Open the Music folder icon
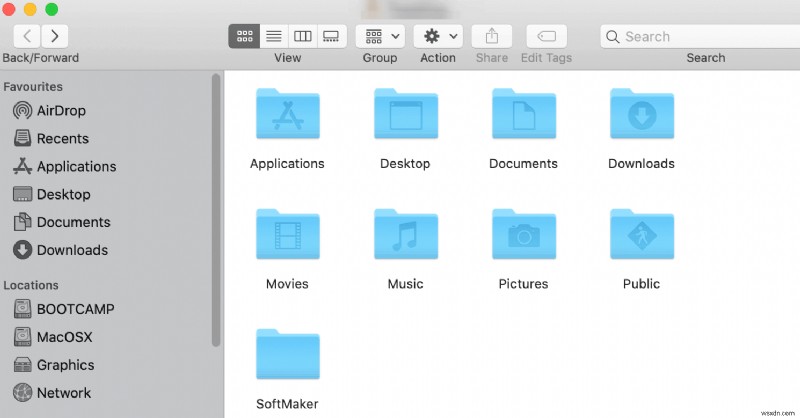The width and height of the screenshot is (800, 418). click(405, 237)
